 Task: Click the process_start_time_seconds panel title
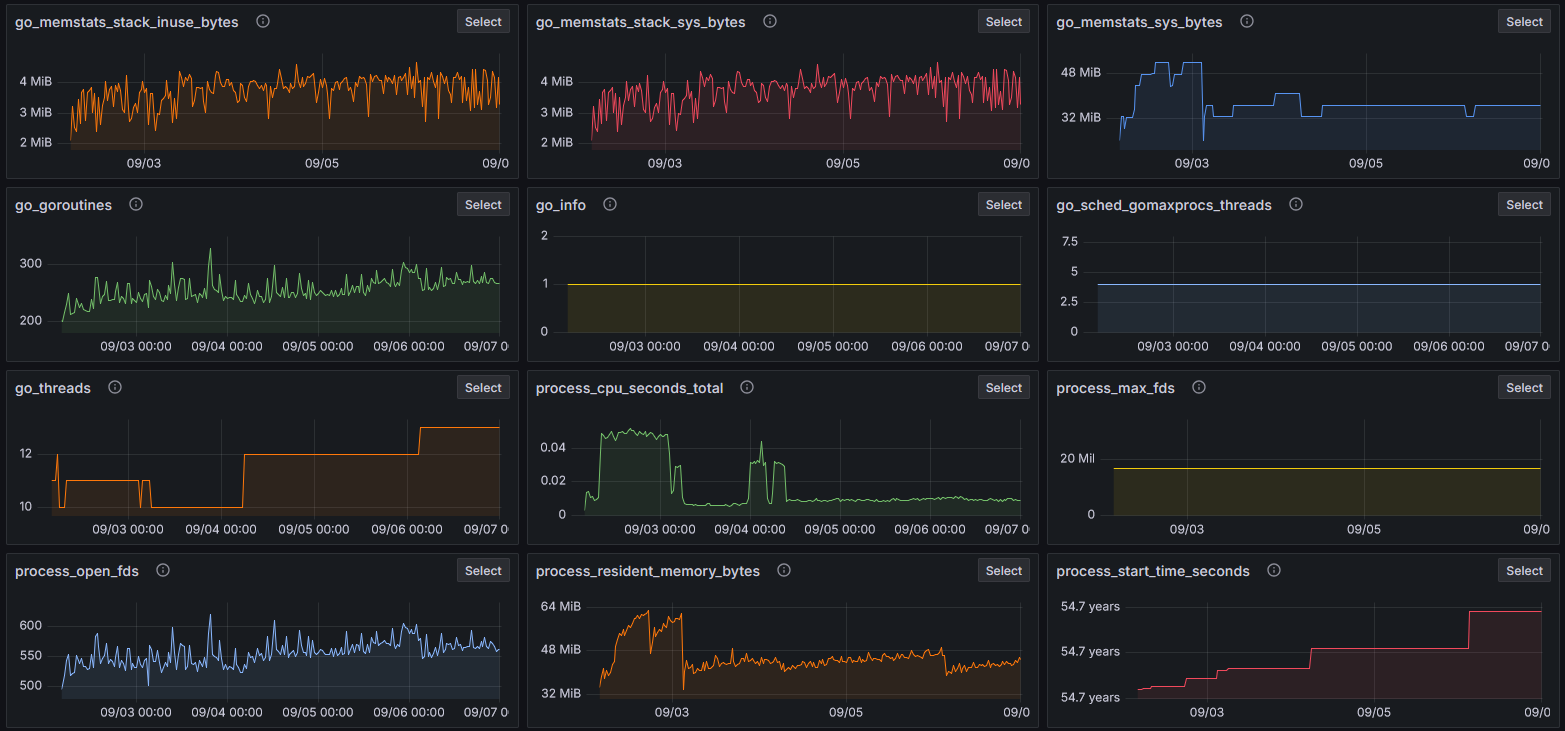pos(1153,571)
